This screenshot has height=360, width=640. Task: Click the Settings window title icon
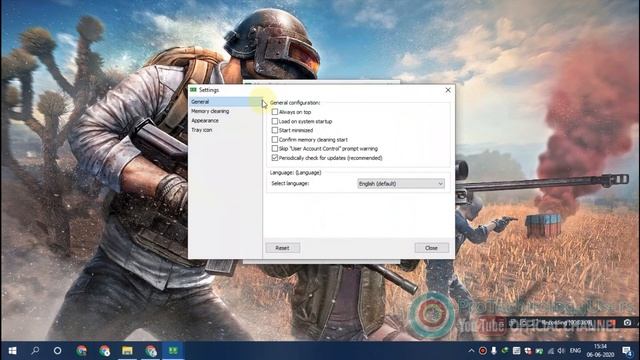point(193,90)
